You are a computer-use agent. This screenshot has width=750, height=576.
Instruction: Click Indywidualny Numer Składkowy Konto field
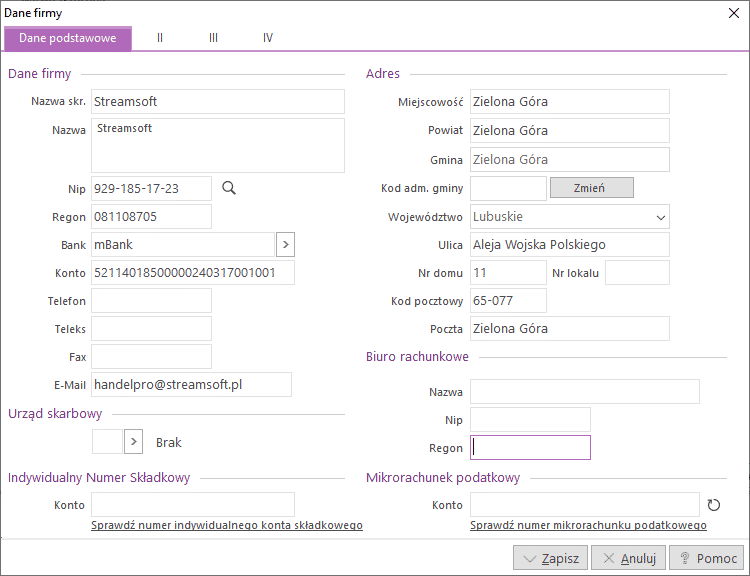(193, 505)
